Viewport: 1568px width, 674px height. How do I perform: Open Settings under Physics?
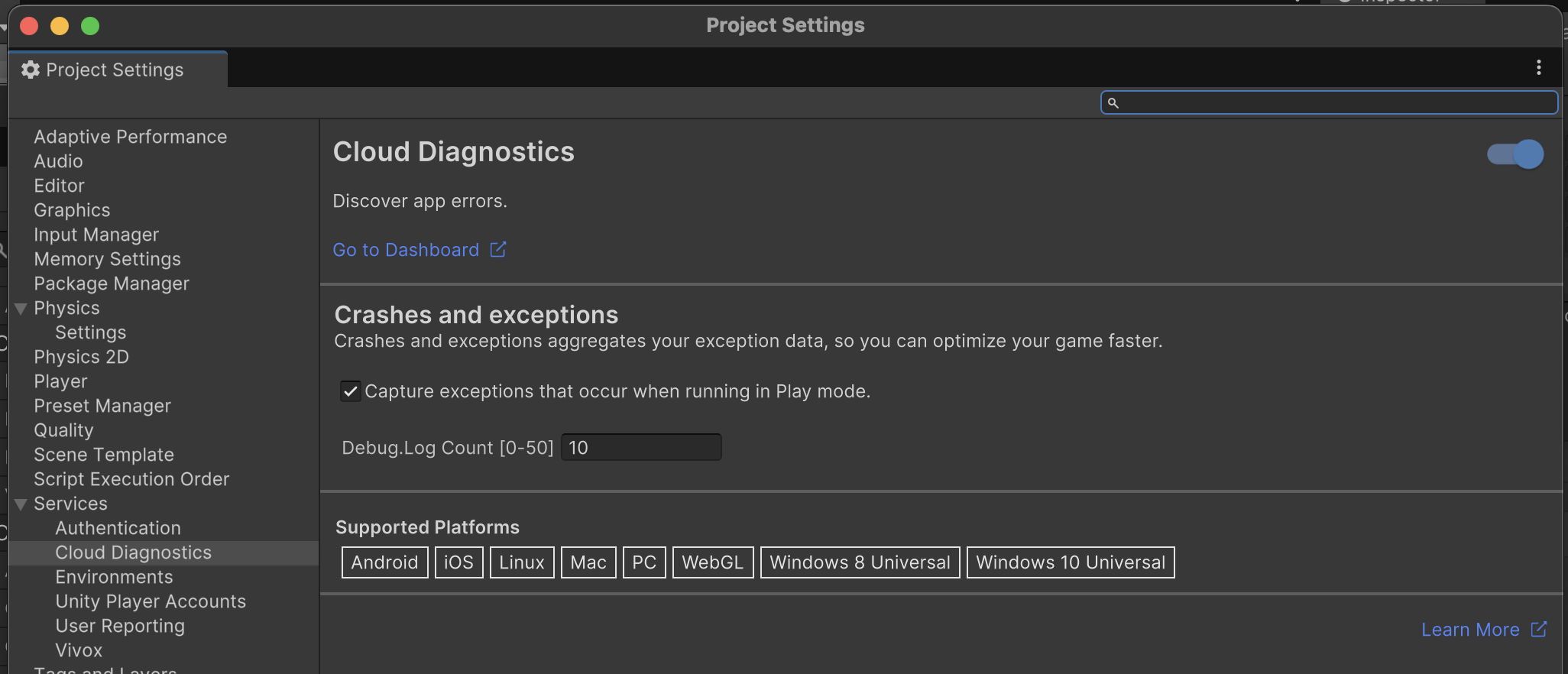click(90, 332)
